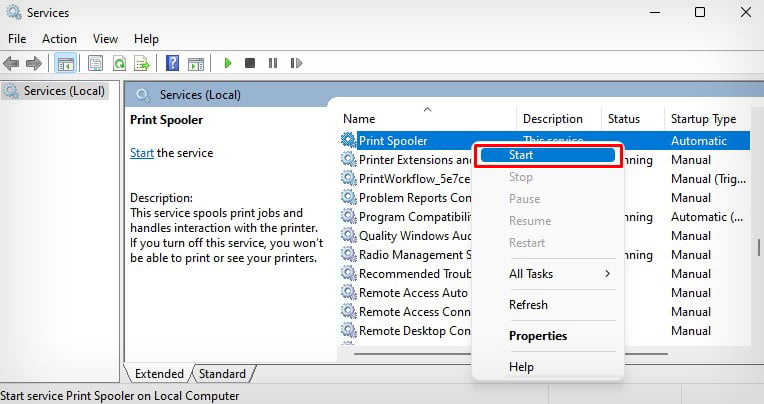Image resolution: width=764 pixels, height=404 pixels.
Task: Click the Pause Service toolbar button
Action: point(273,63)
